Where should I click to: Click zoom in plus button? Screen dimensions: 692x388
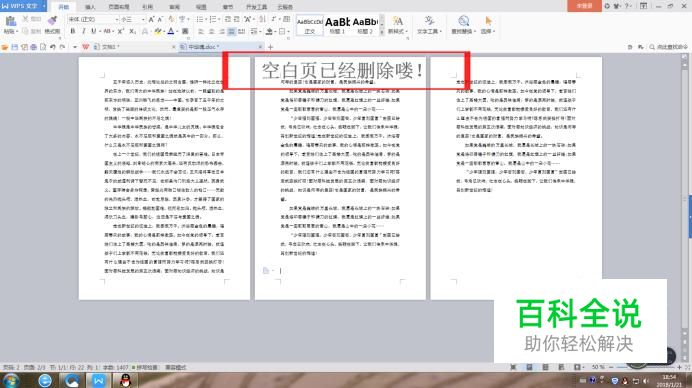679,367
